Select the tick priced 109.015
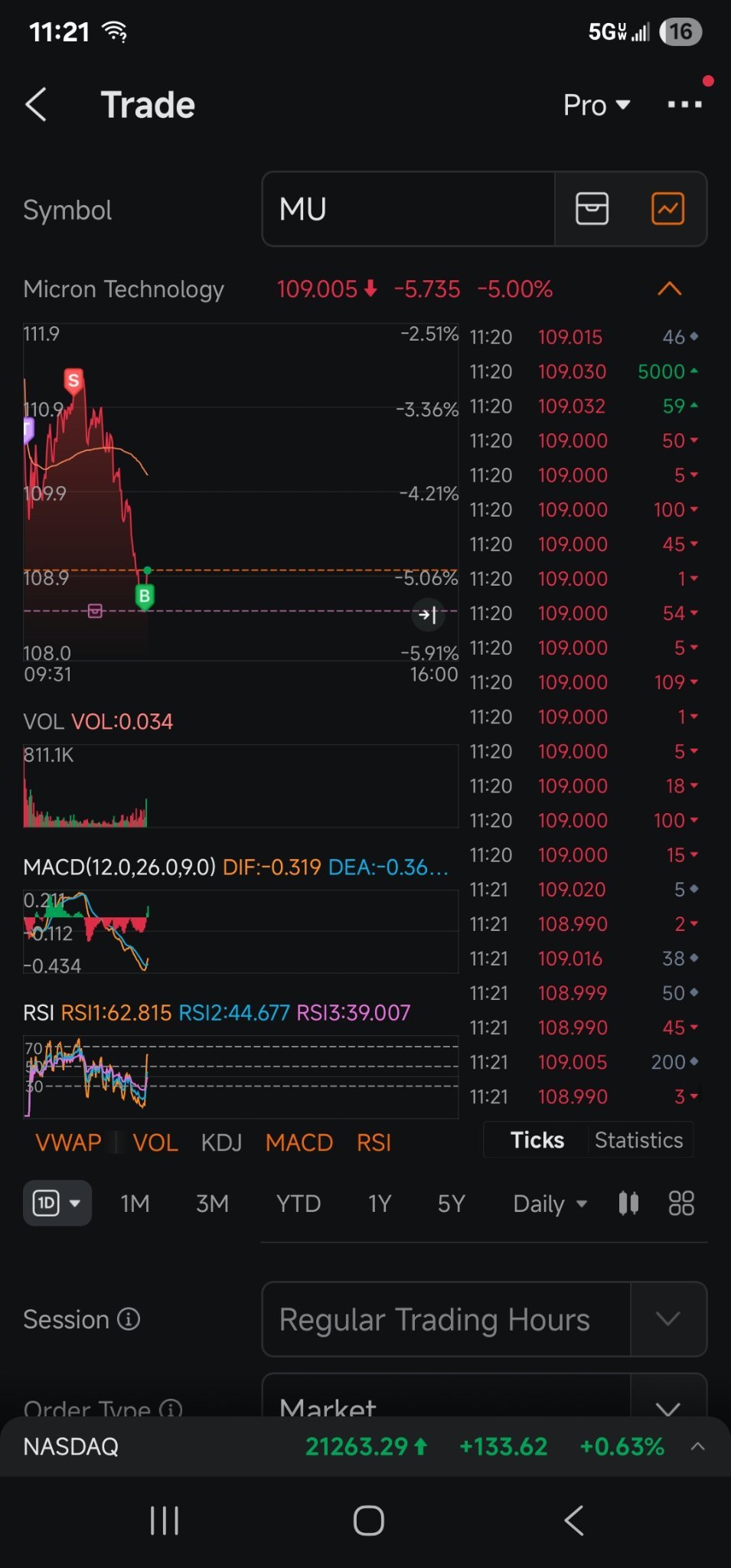731x1568 pixels. pos(584,337)
